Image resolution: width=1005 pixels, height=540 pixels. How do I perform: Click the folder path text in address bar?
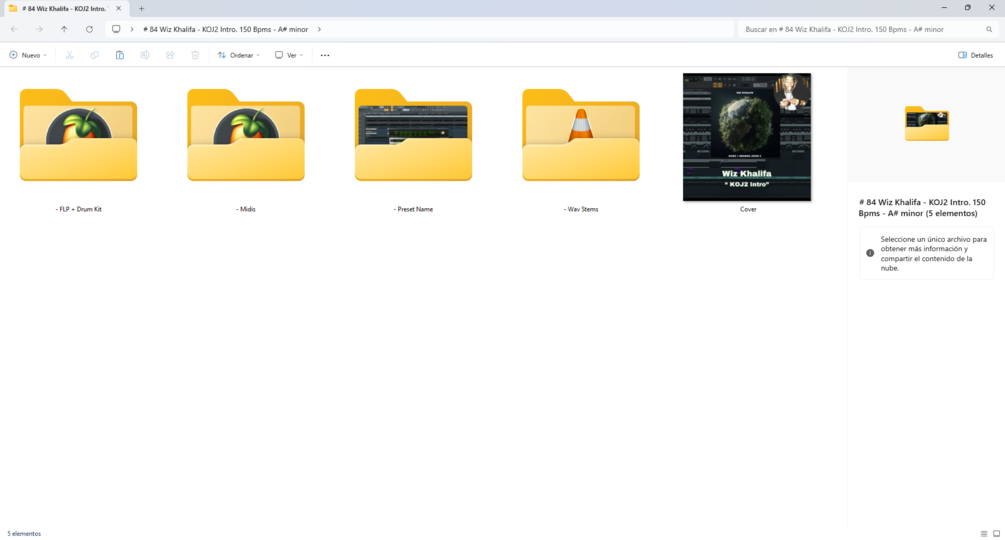tap(226, 29)
